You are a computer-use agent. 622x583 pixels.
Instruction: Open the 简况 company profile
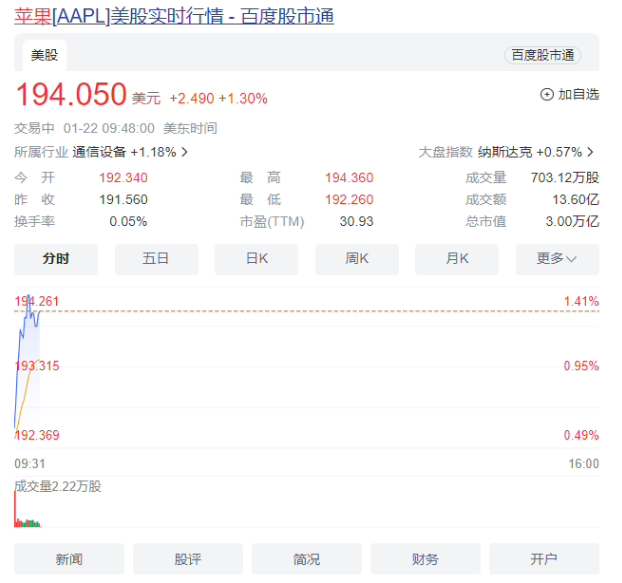307,559
